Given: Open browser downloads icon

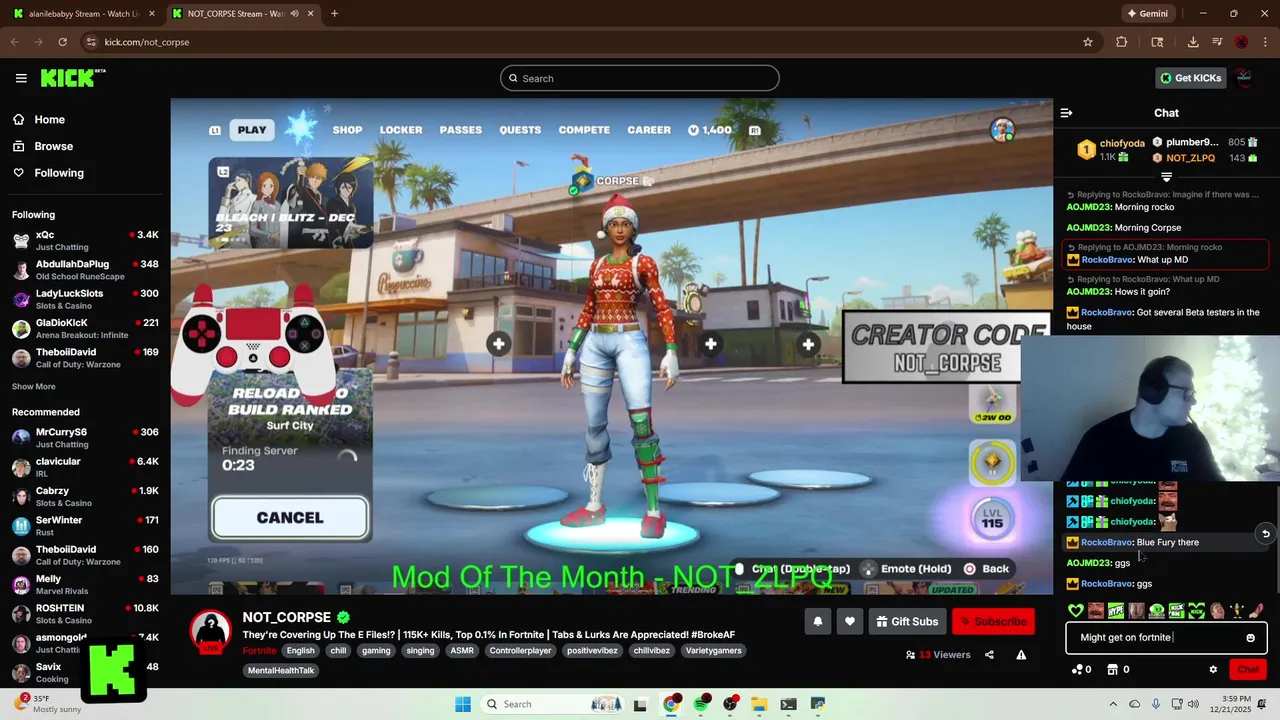Looking at the screenshot, I should tap(1193, 42).
